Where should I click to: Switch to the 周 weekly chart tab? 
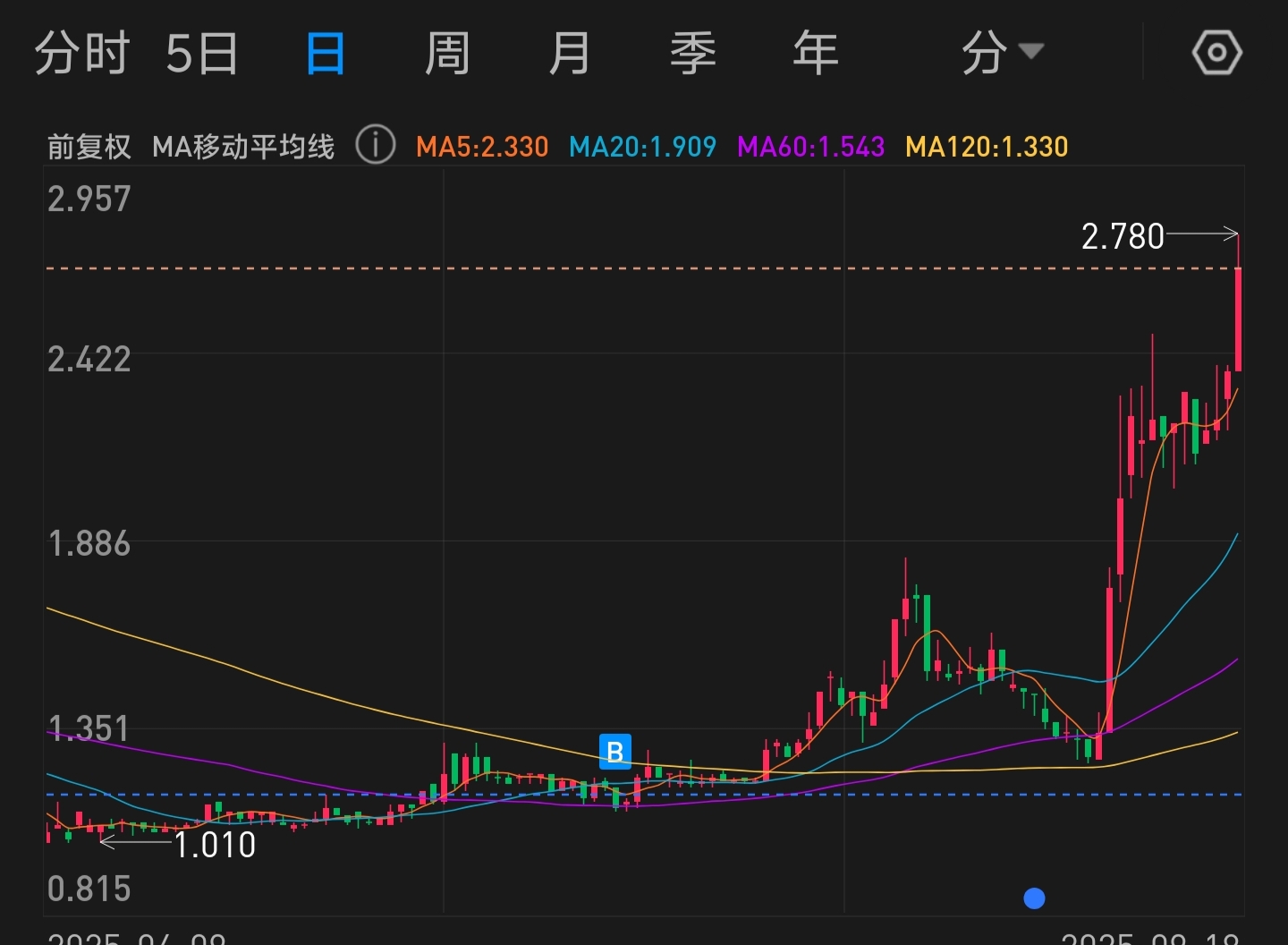coord(447,53)
